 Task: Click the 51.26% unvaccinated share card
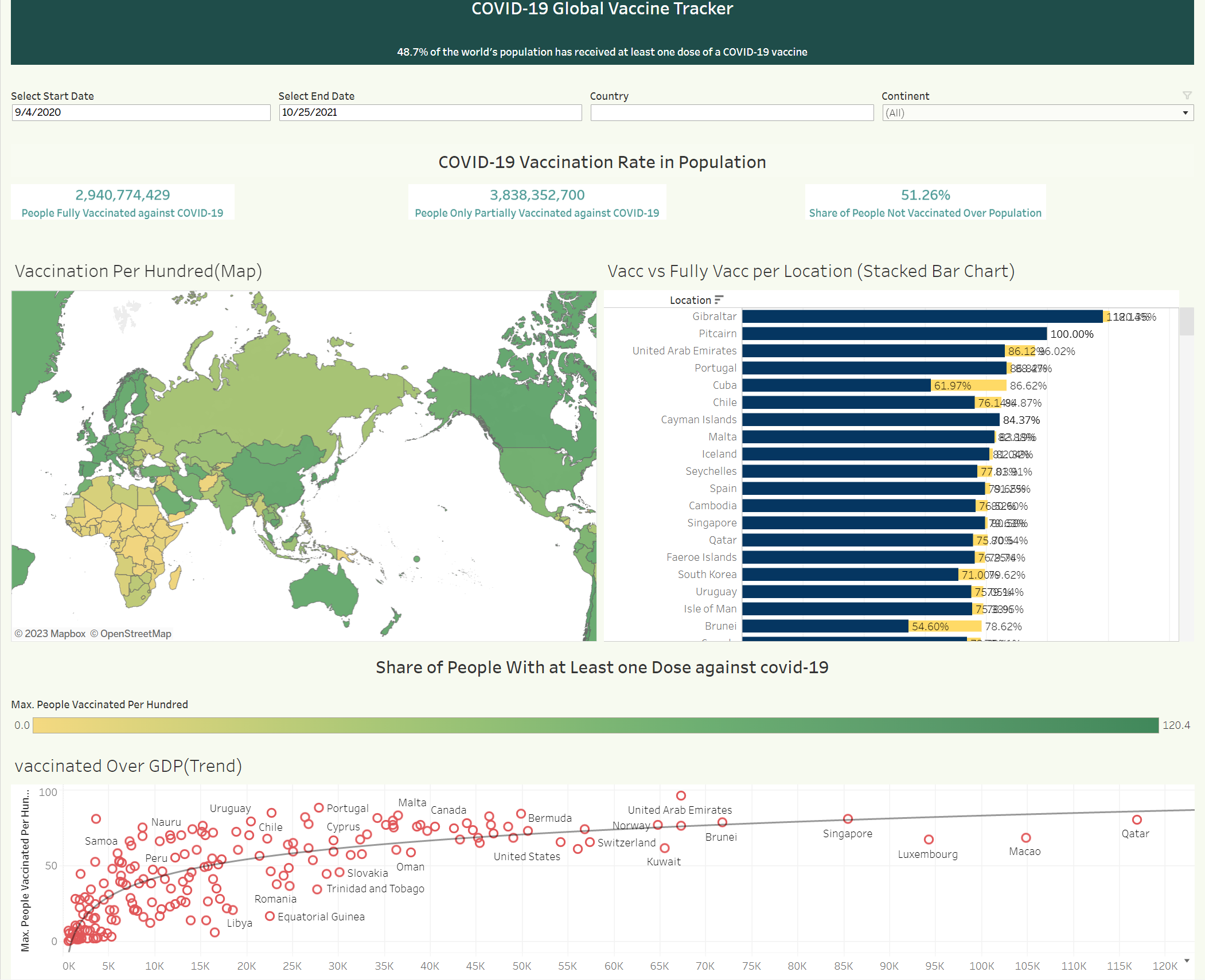point(925,202)
